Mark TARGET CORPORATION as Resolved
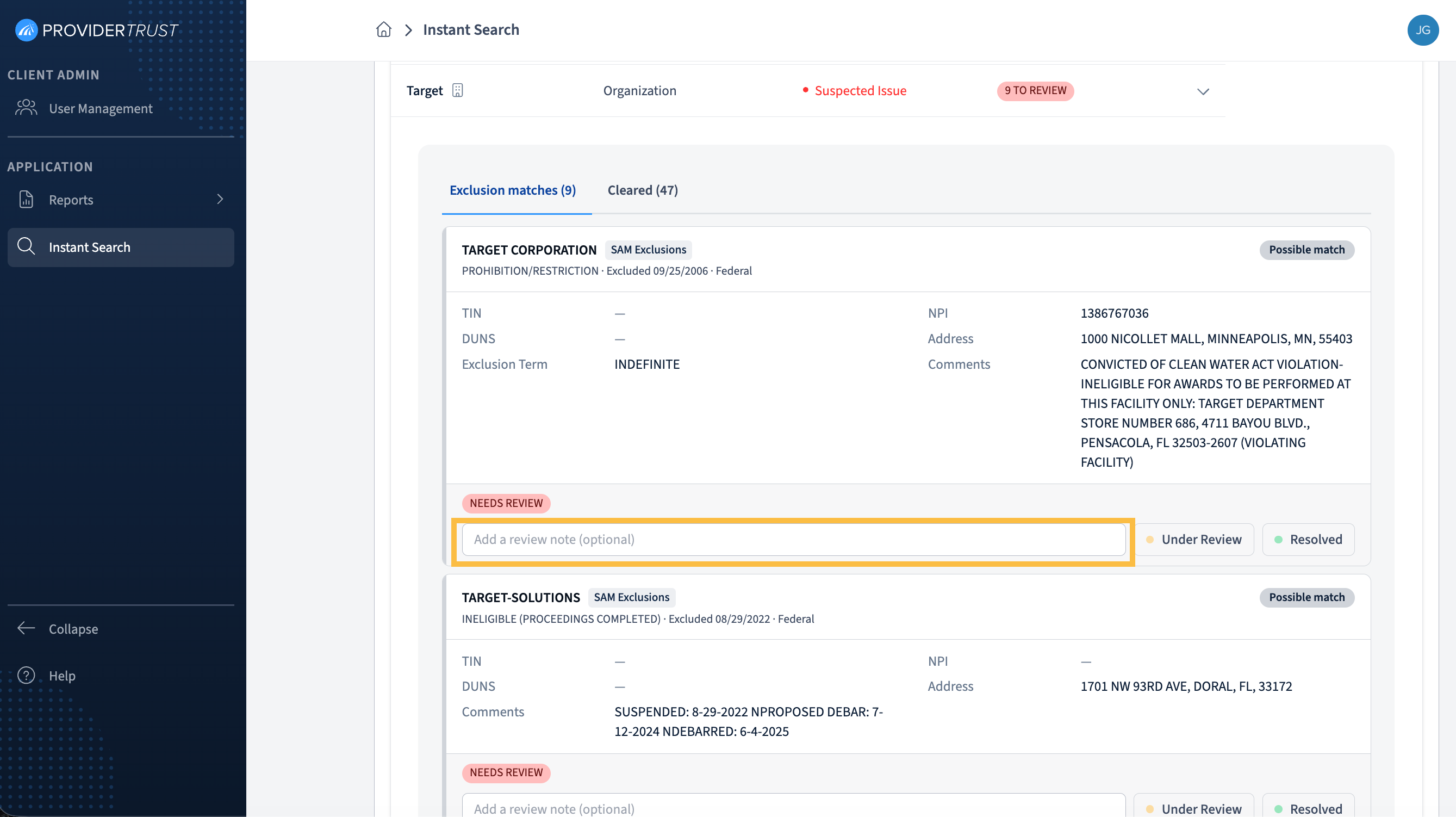 pyautogui.click(x=1308, y=540)
